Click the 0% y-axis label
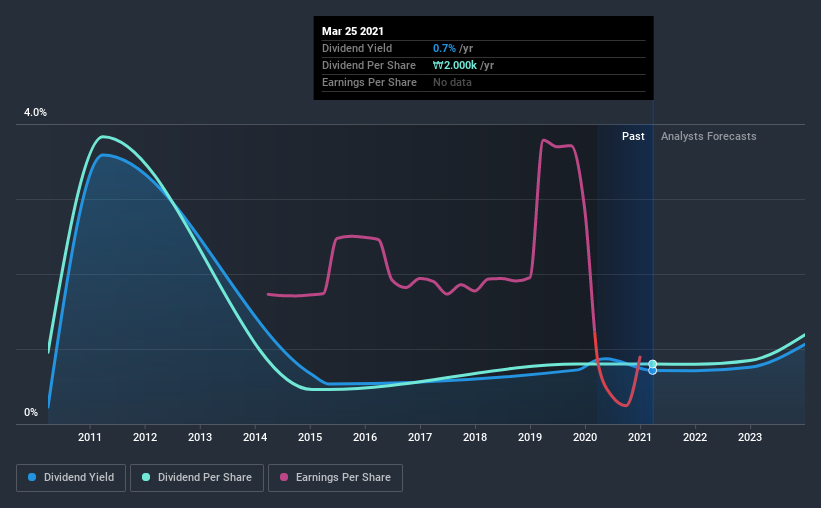Image resolution: width=821 pixels, height=508 pixels. [31, 413]
